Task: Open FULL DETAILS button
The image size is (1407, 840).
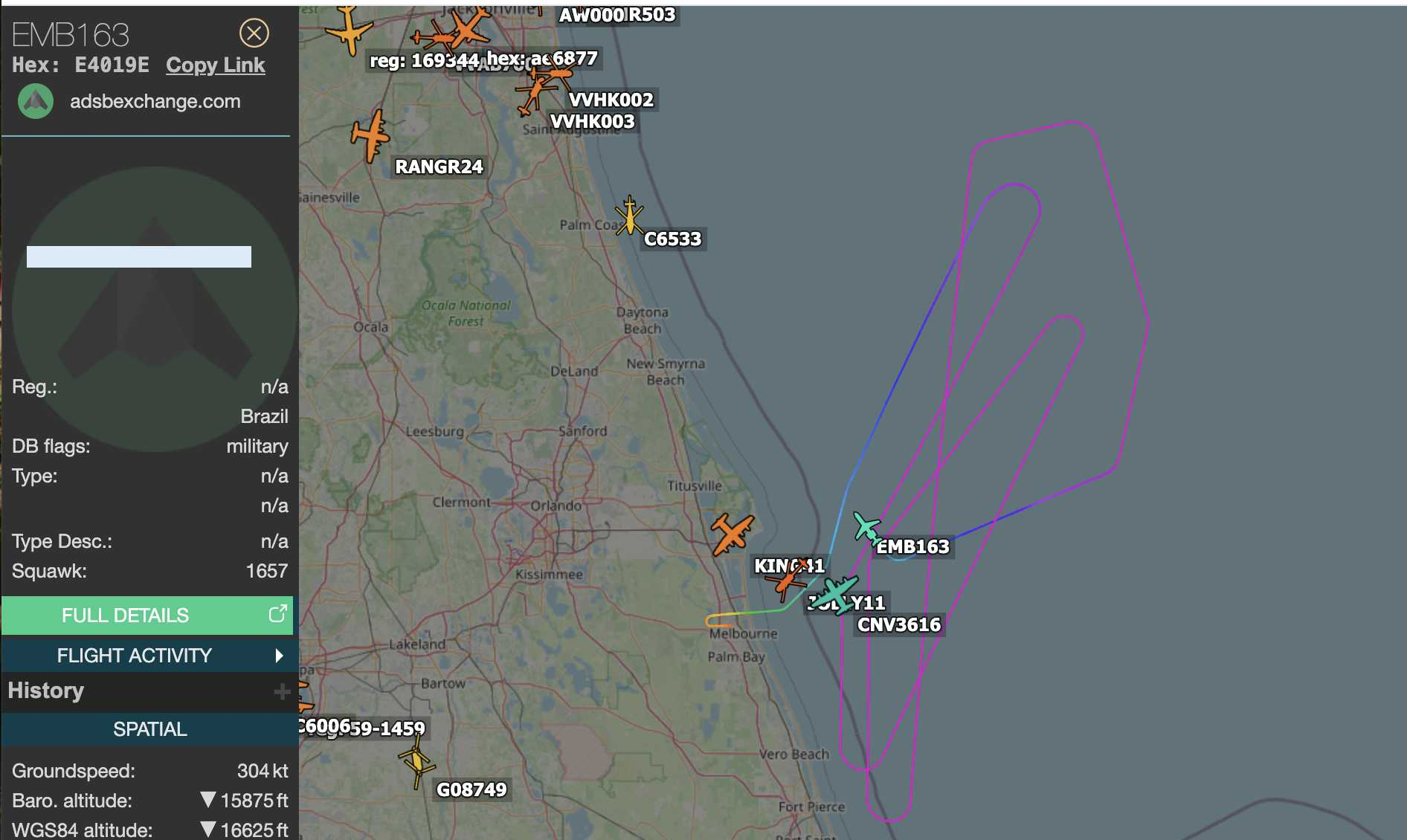Action: pyautogui.click(x=147, y=616)
